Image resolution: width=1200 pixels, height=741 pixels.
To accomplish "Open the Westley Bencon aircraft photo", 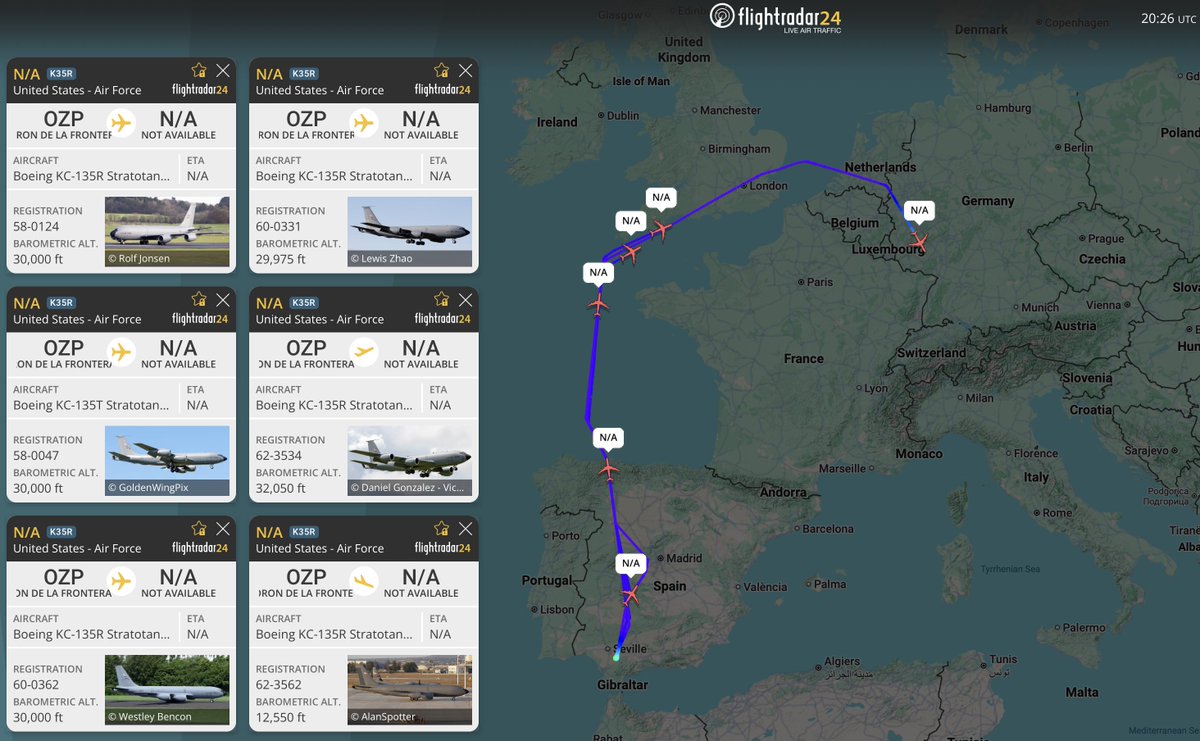I will tap(167, 690).
